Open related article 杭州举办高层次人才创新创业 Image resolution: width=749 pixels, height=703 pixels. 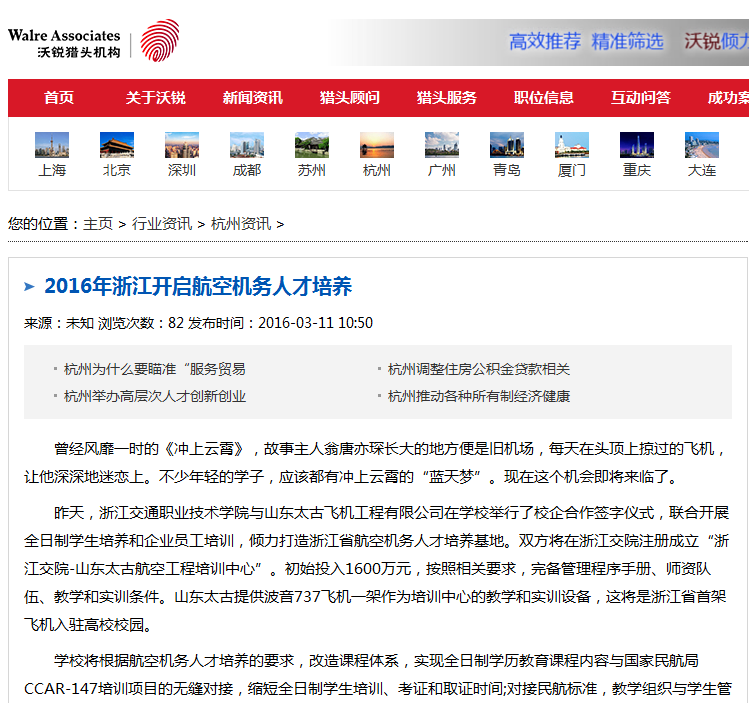[155, 396]
